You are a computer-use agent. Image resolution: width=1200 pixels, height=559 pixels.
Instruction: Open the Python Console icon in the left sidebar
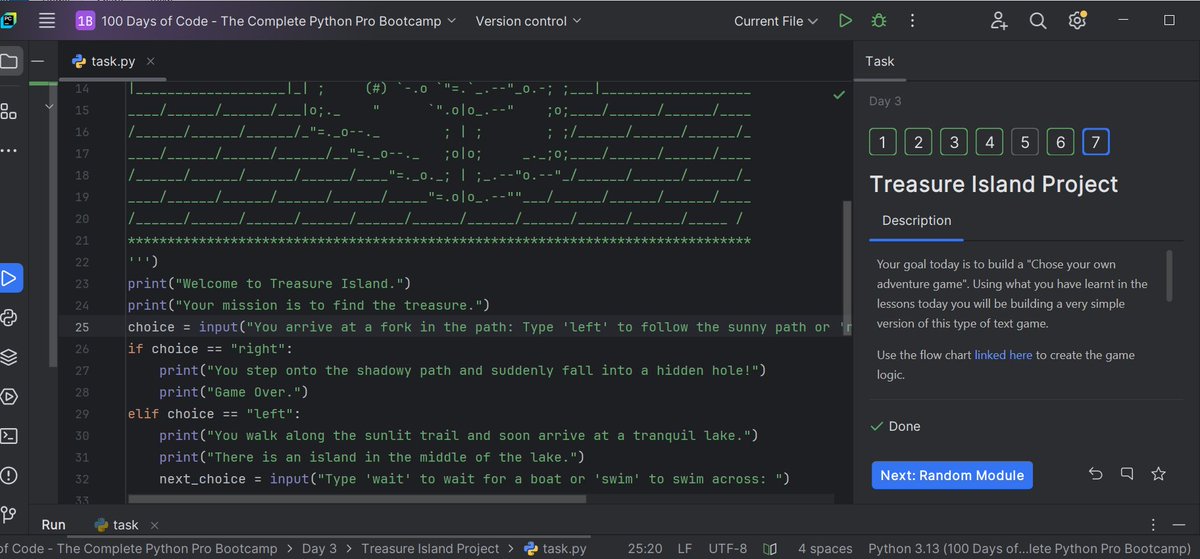coord(9,317)
